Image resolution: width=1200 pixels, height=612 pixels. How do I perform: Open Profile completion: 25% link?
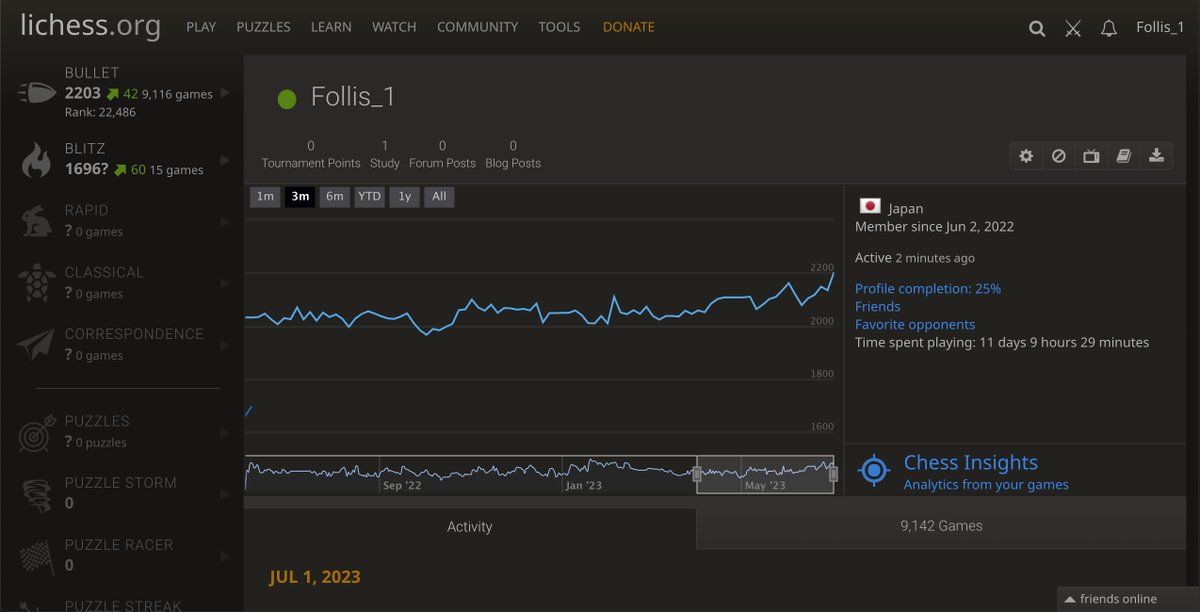tap(928, 288)
